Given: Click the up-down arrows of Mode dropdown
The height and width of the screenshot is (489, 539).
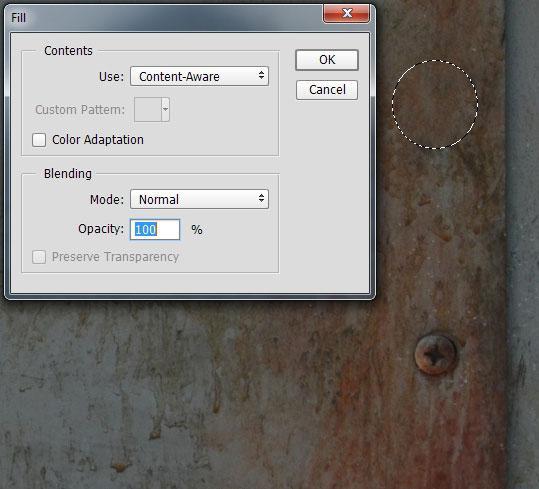Looking at the screenshot, I should click(x=262, y=198).
